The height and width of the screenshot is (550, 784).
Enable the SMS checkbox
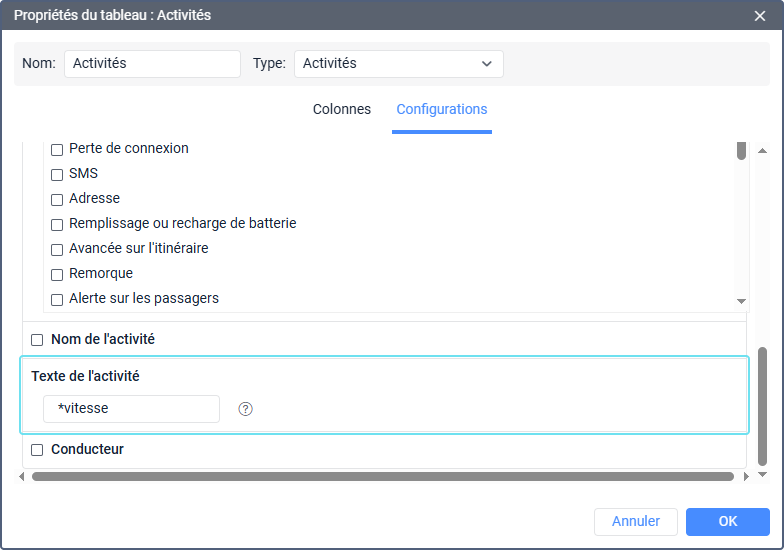coord(57,174)
